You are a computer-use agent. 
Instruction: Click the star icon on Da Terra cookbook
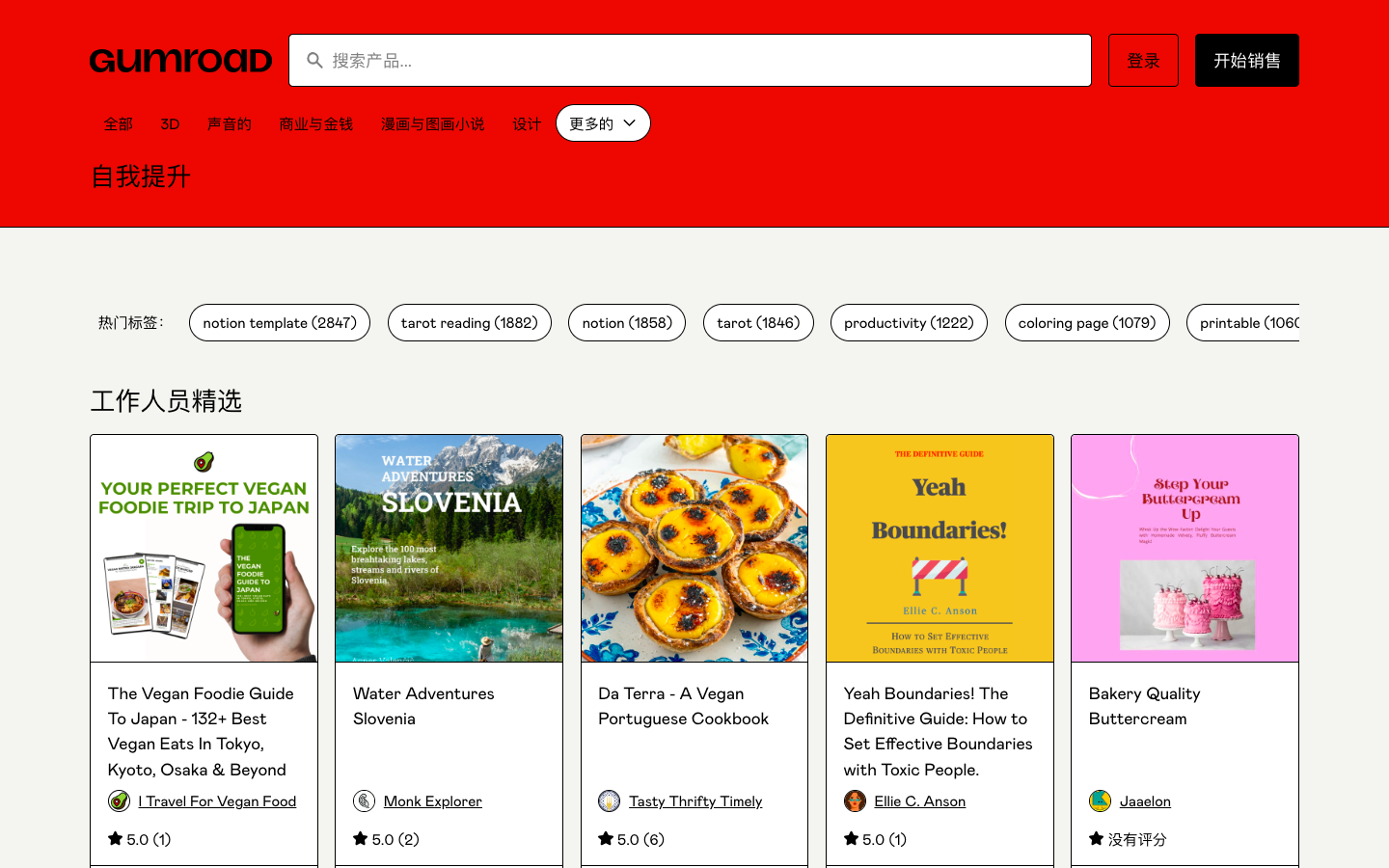tap(606, 838)
